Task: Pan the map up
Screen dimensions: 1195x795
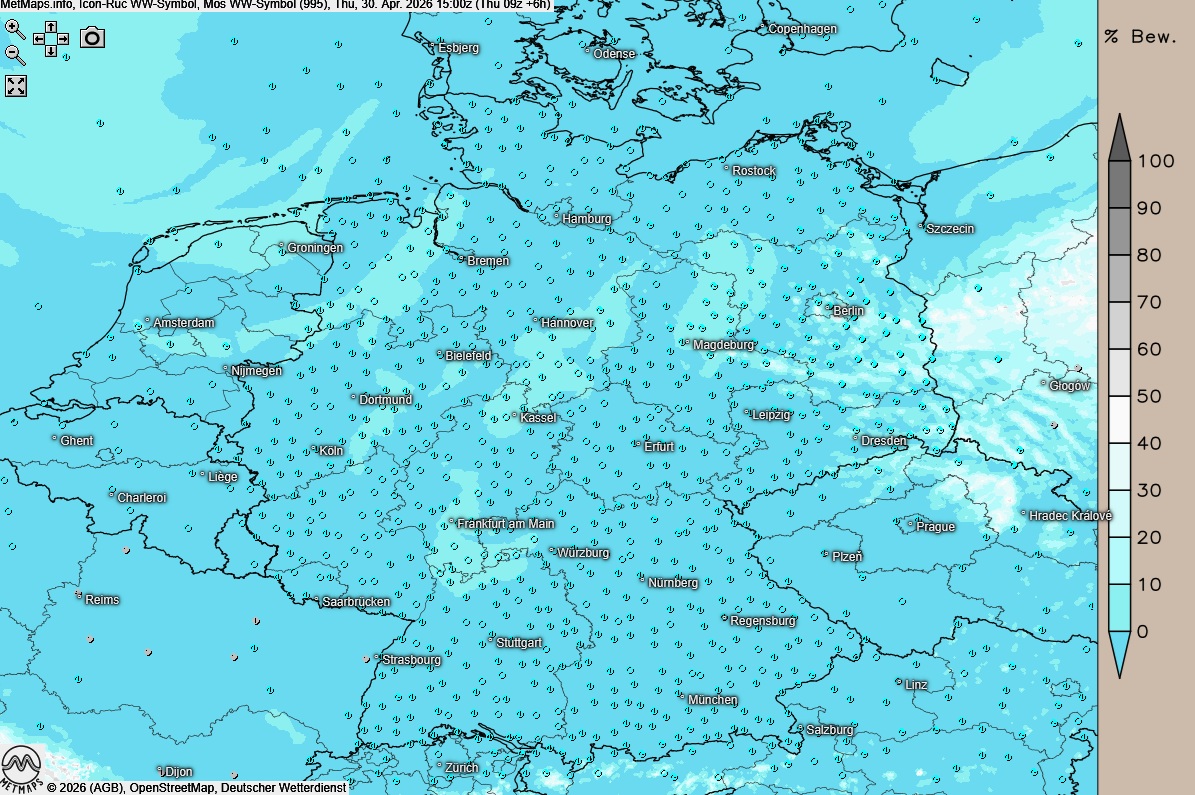Action: point(51,27)
